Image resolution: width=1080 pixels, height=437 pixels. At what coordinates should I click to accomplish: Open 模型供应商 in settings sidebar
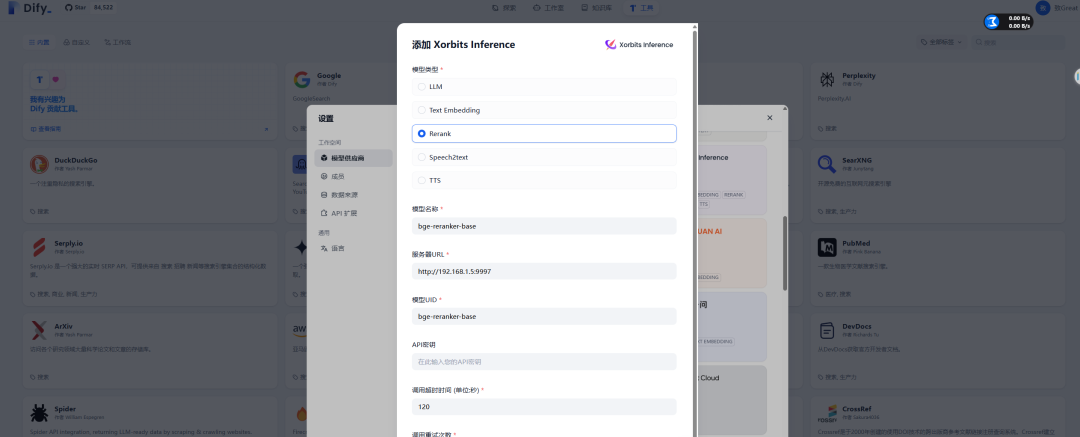point(353,159)
